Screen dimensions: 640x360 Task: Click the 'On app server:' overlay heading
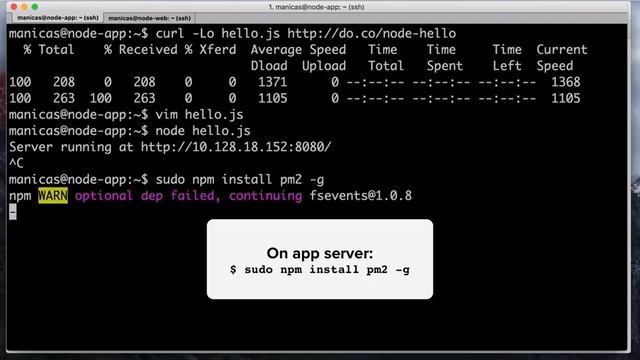coord(320,253)
